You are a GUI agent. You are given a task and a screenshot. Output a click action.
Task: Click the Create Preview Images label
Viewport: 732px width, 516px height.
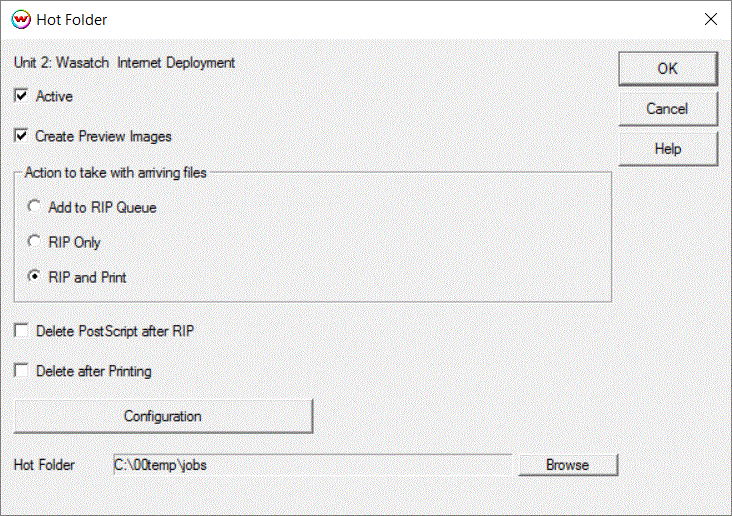coord(103,136)
